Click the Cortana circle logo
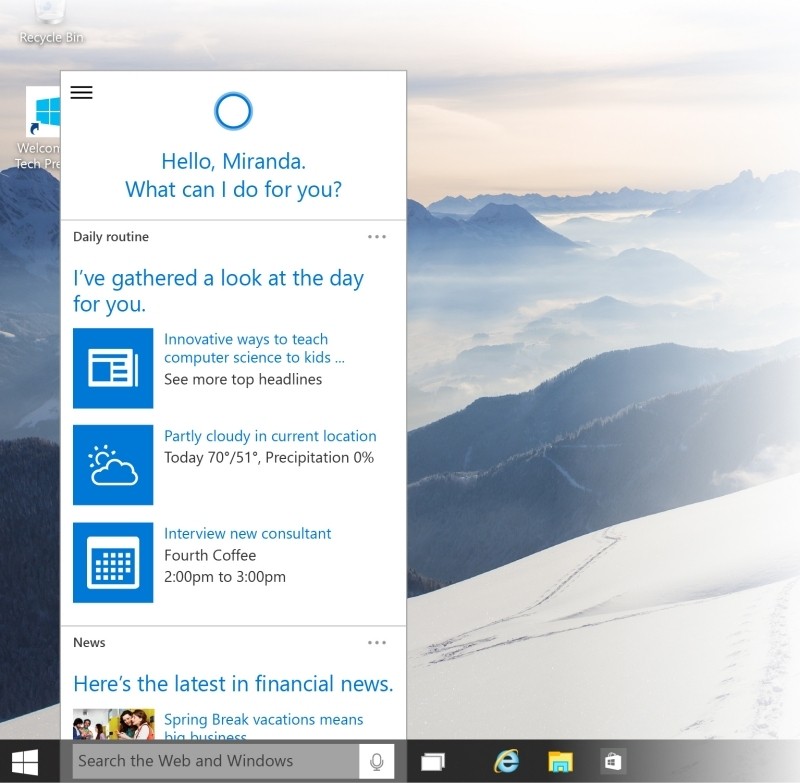The image size is (800, 783). coord(233,111)
